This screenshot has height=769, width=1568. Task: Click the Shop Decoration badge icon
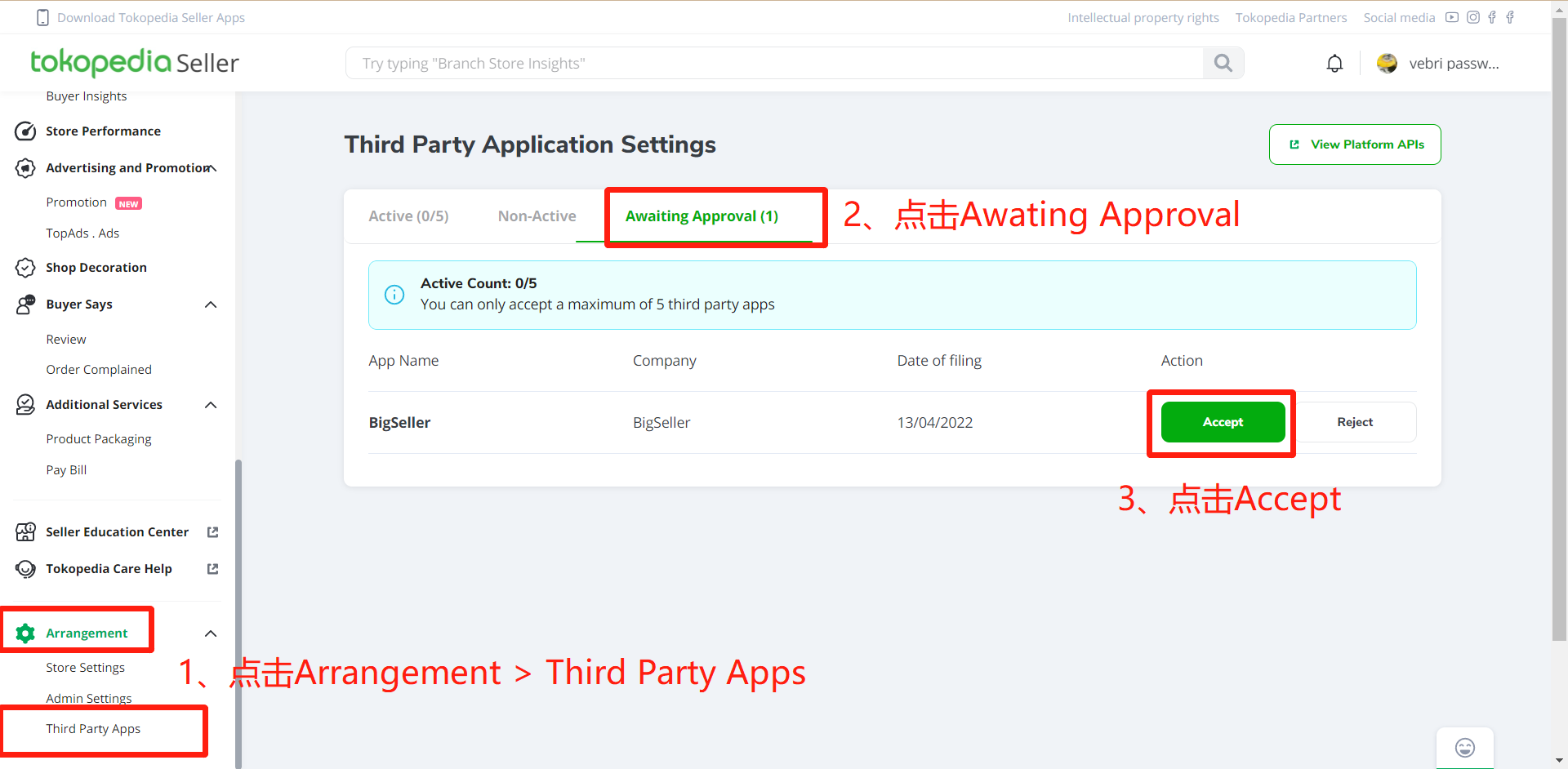tap(25, 268)
